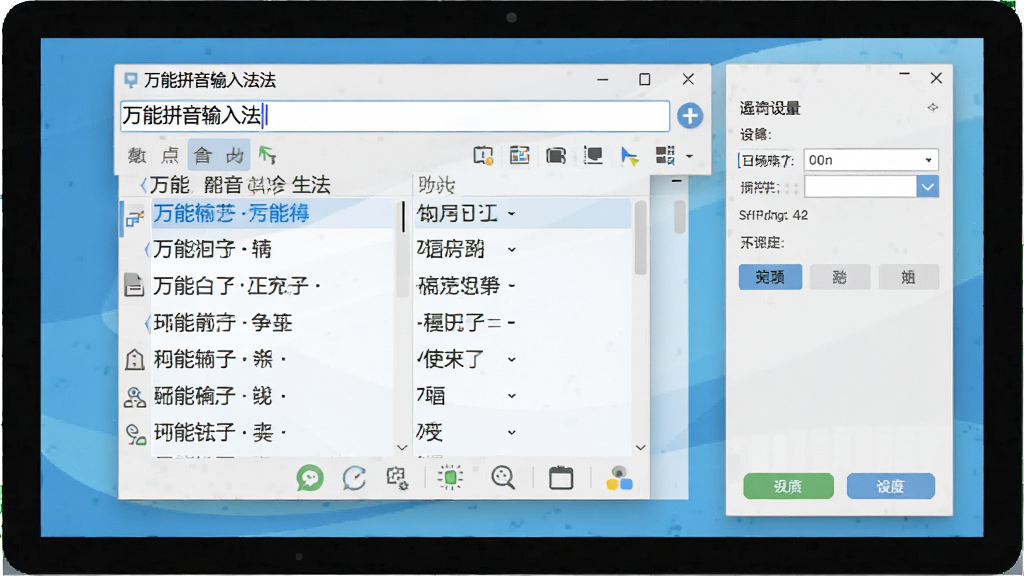The width and height of the screenshot is (1024, 576).
Task: Open the 00n dropdown in the settings panel
Action: pyautogui.click(x=871, y=160)
